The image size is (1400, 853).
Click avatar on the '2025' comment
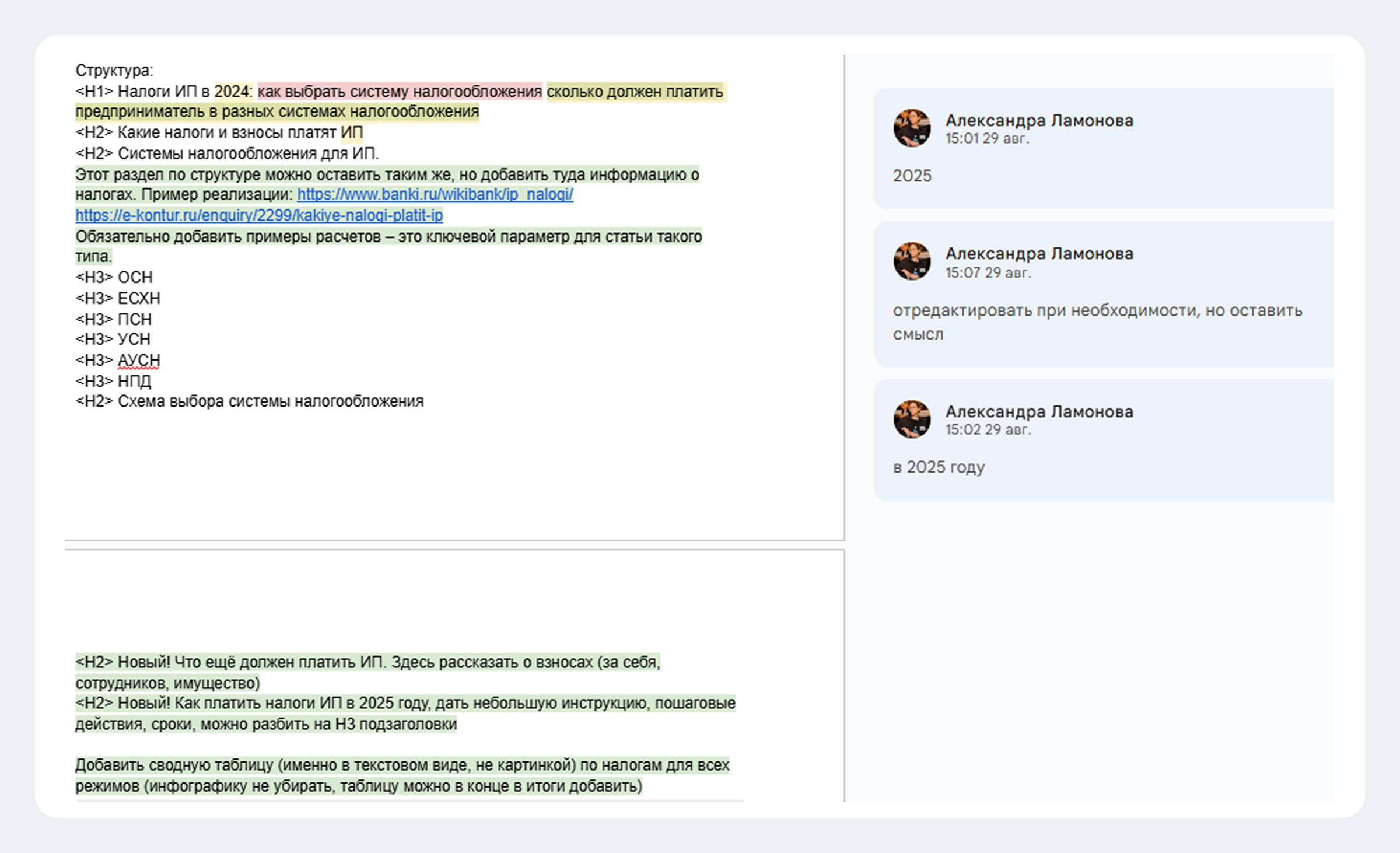(x=912, y=128)
